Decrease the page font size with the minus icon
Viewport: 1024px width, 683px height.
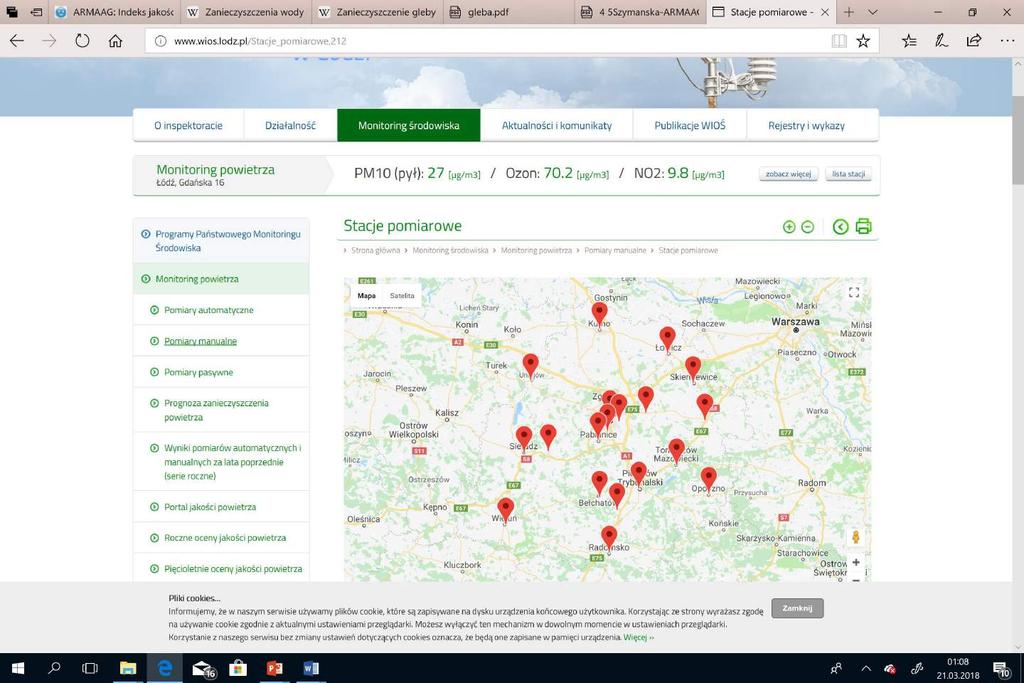[808, 227]
